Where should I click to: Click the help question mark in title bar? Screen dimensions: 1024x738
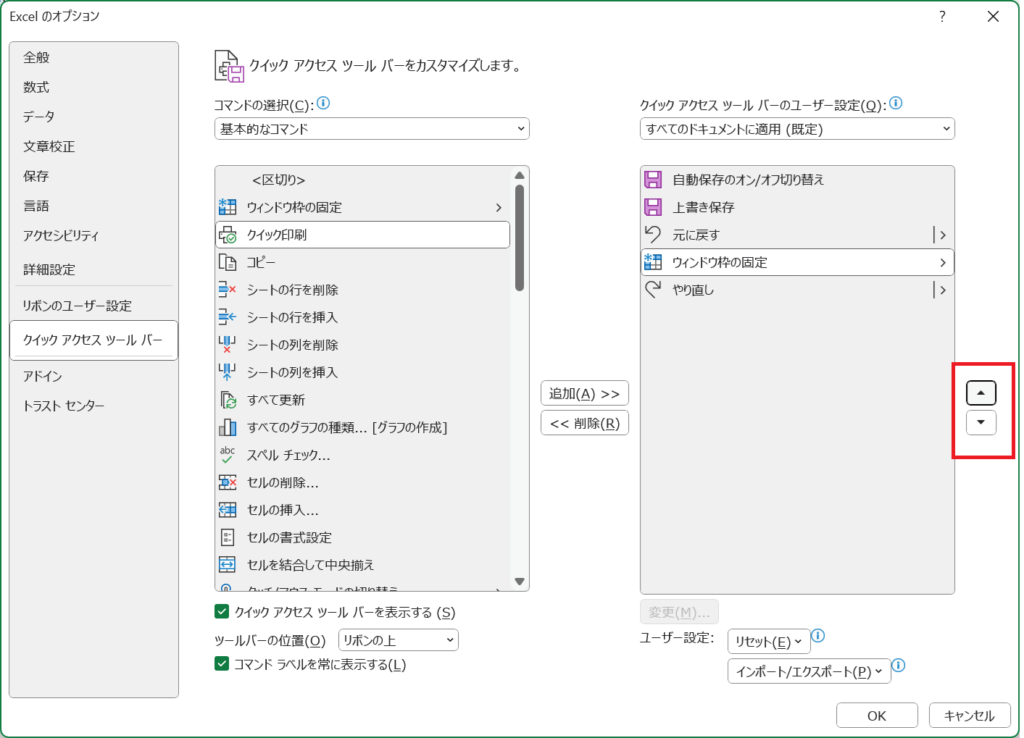tap(942, 16)
